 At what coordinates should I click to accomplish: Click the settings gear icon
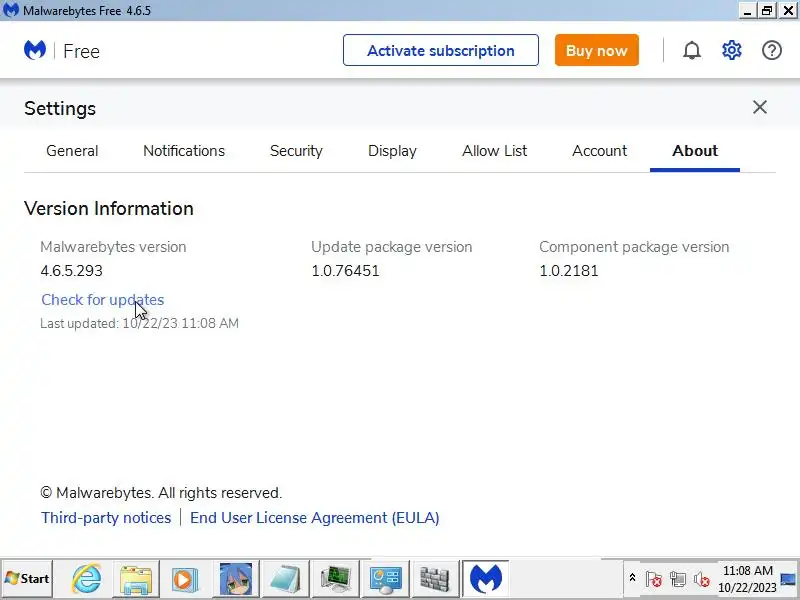(732, 51)
